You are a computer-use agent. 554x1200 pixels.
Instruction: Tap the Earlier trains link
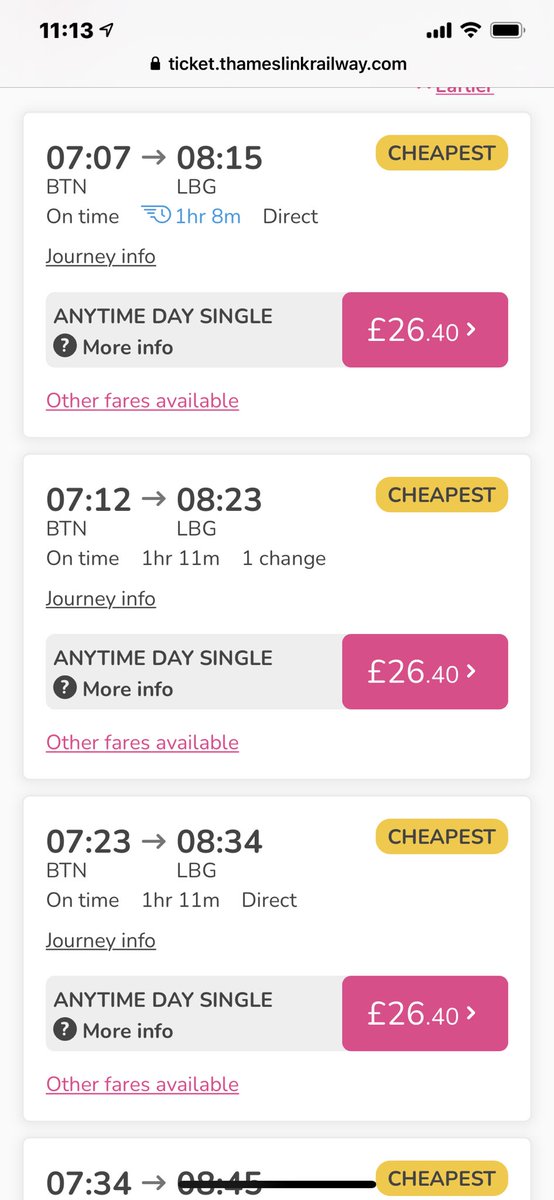point(455,88)
